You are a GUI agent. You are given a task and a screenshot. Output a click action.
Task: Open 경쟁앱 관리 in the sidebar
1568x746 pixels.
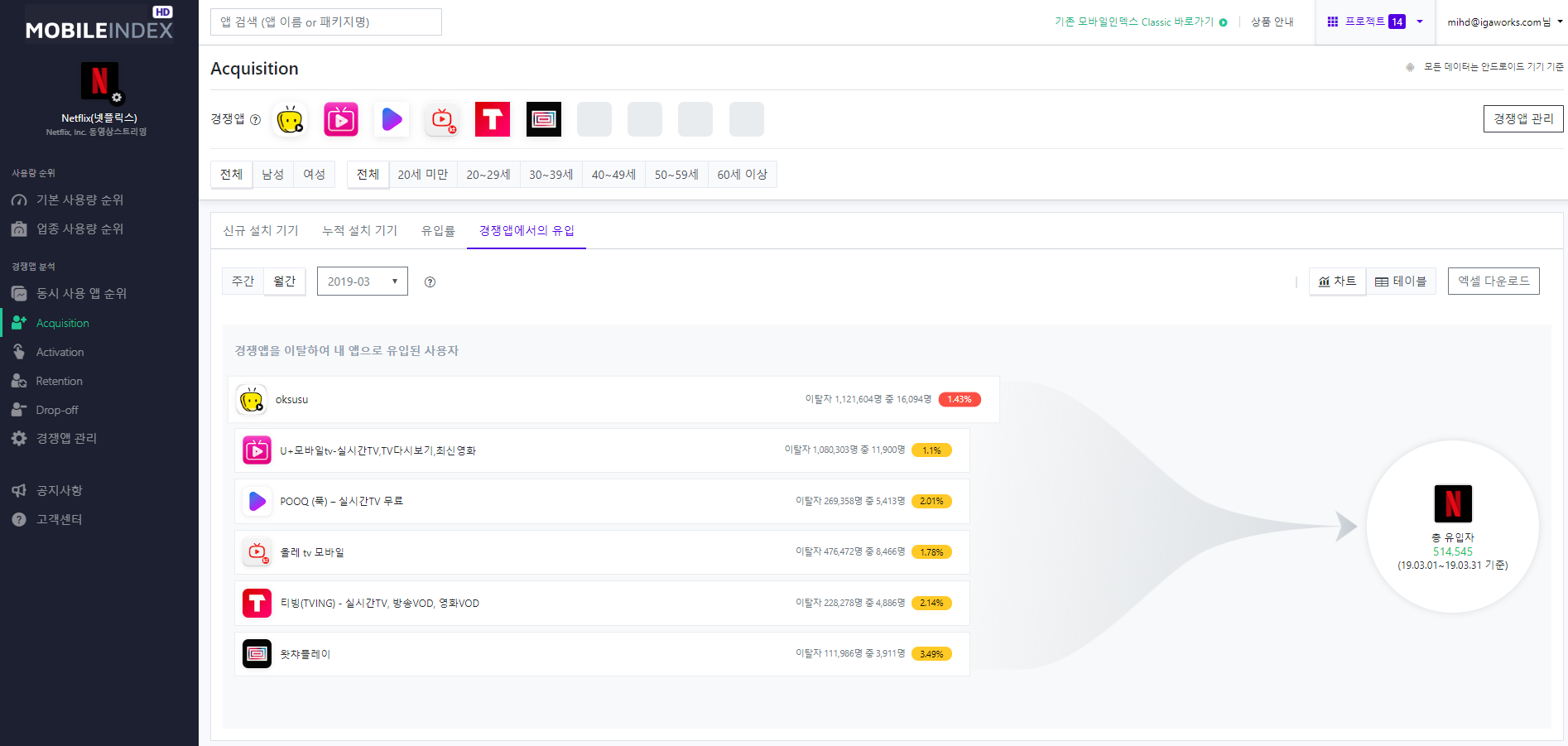pyautogui.click(x=66, y=438)
